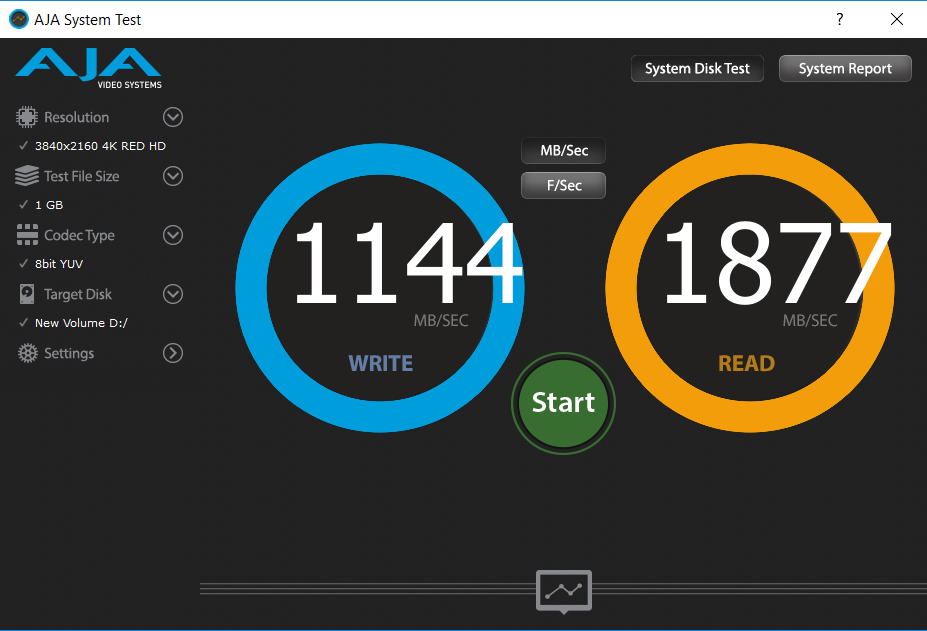Screen dimensions: 927x631
Task: Select the 3840x2160 4K RED HD value
Action: pos(100,146)
